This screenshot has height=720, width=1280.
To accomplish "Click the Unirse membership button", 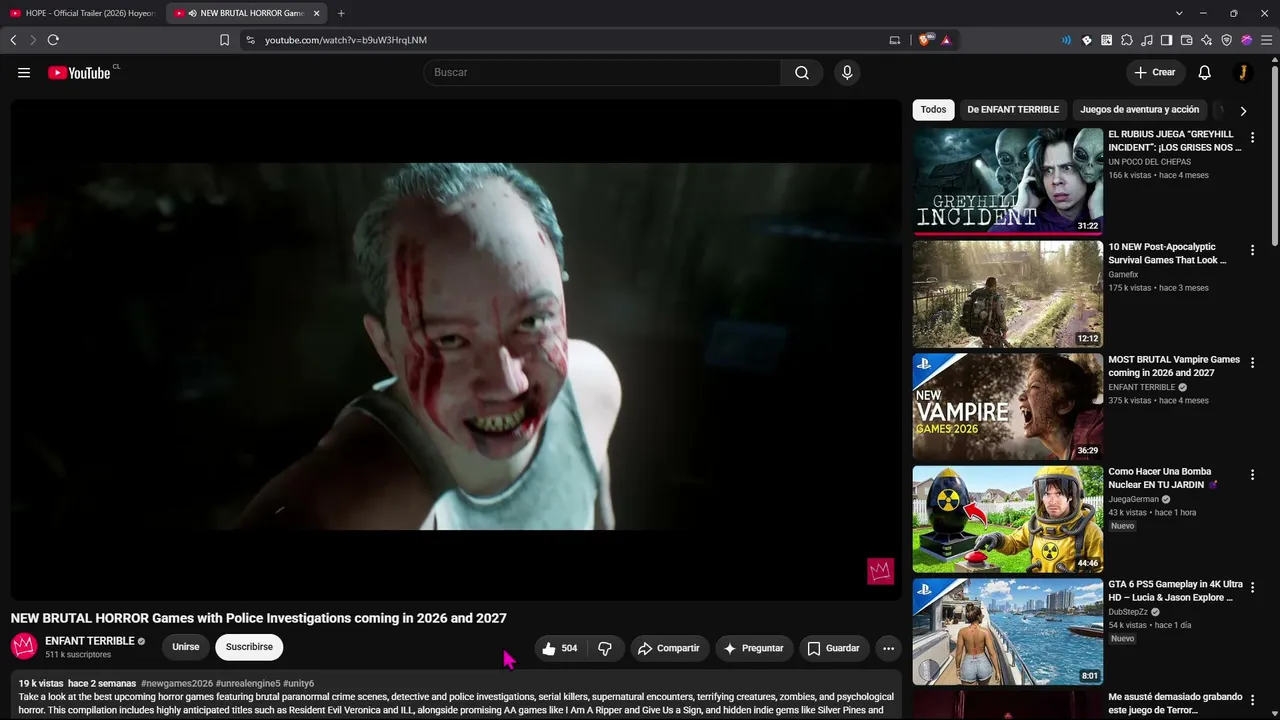I will pyautogui.click(x=186, y=647).
